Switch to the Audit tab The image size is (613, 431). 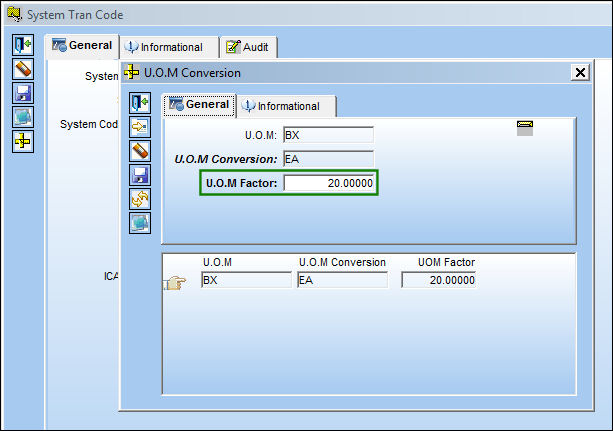tap(248, 47)
